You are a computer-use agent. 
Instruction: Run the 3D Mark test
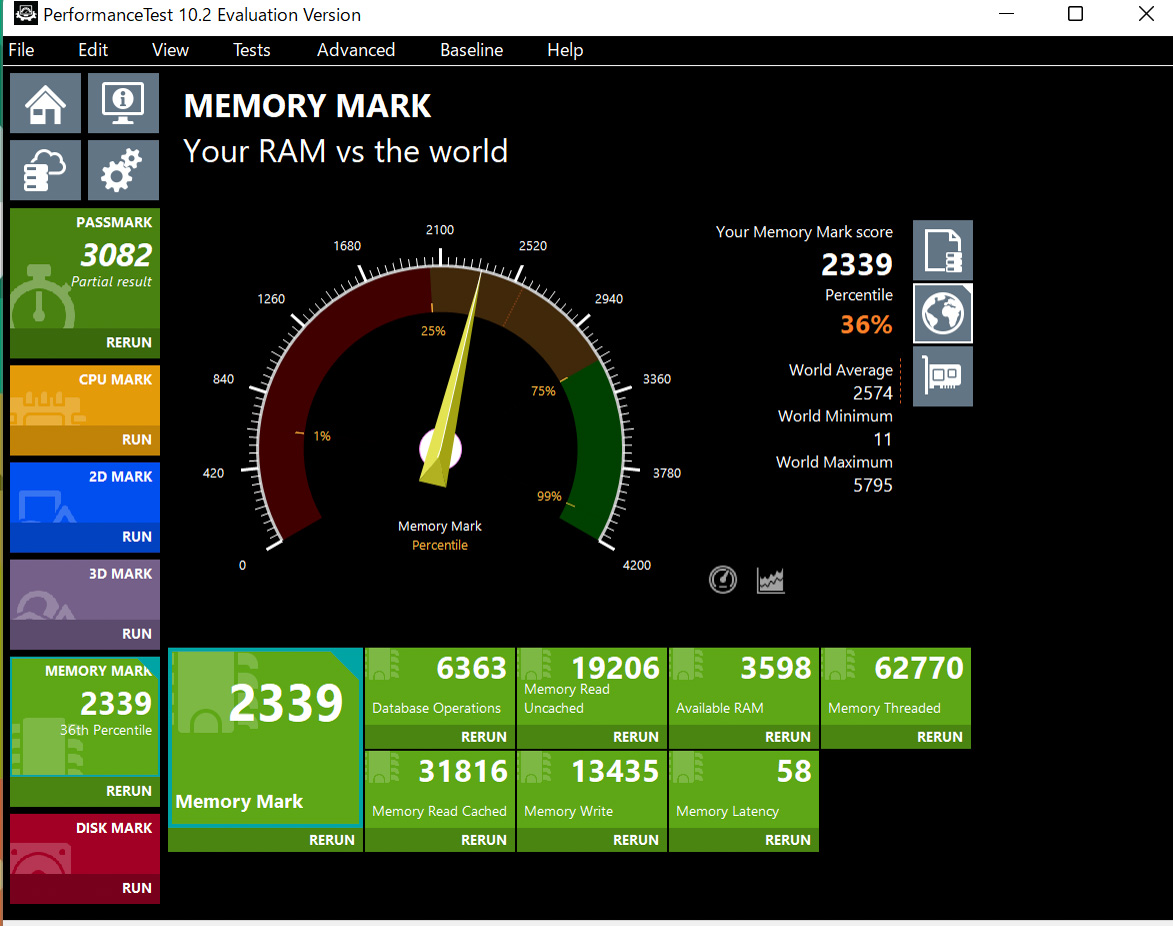click(x=85, y=634)
